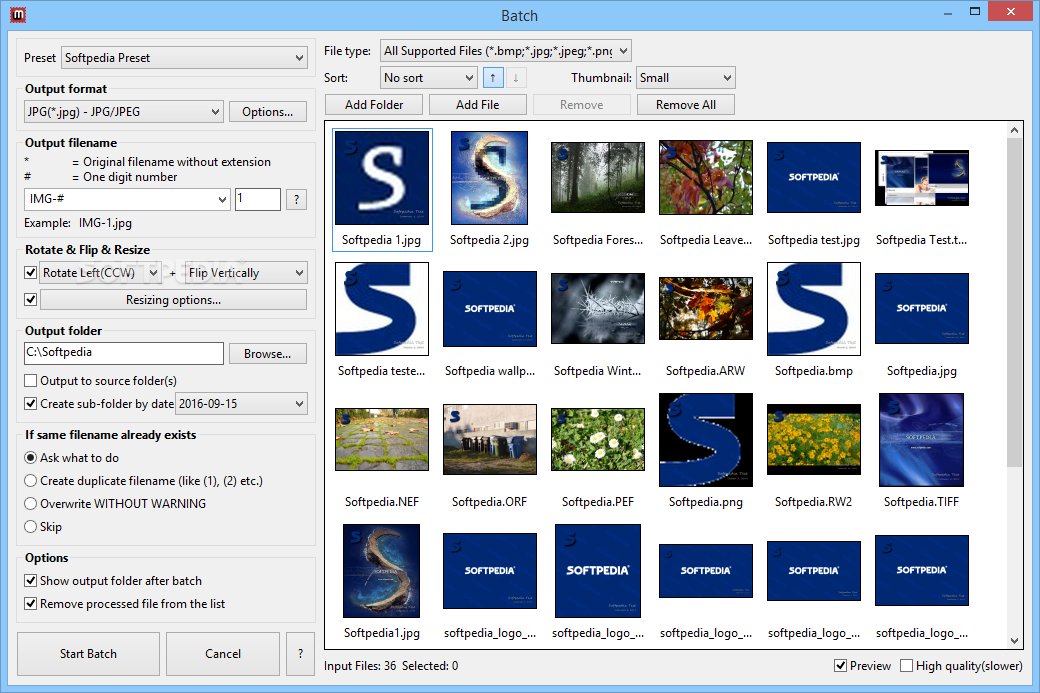Screen dimensions: 1040x693
Task: Check Output to source folder(s)
Action: click(x=31, y=381)
